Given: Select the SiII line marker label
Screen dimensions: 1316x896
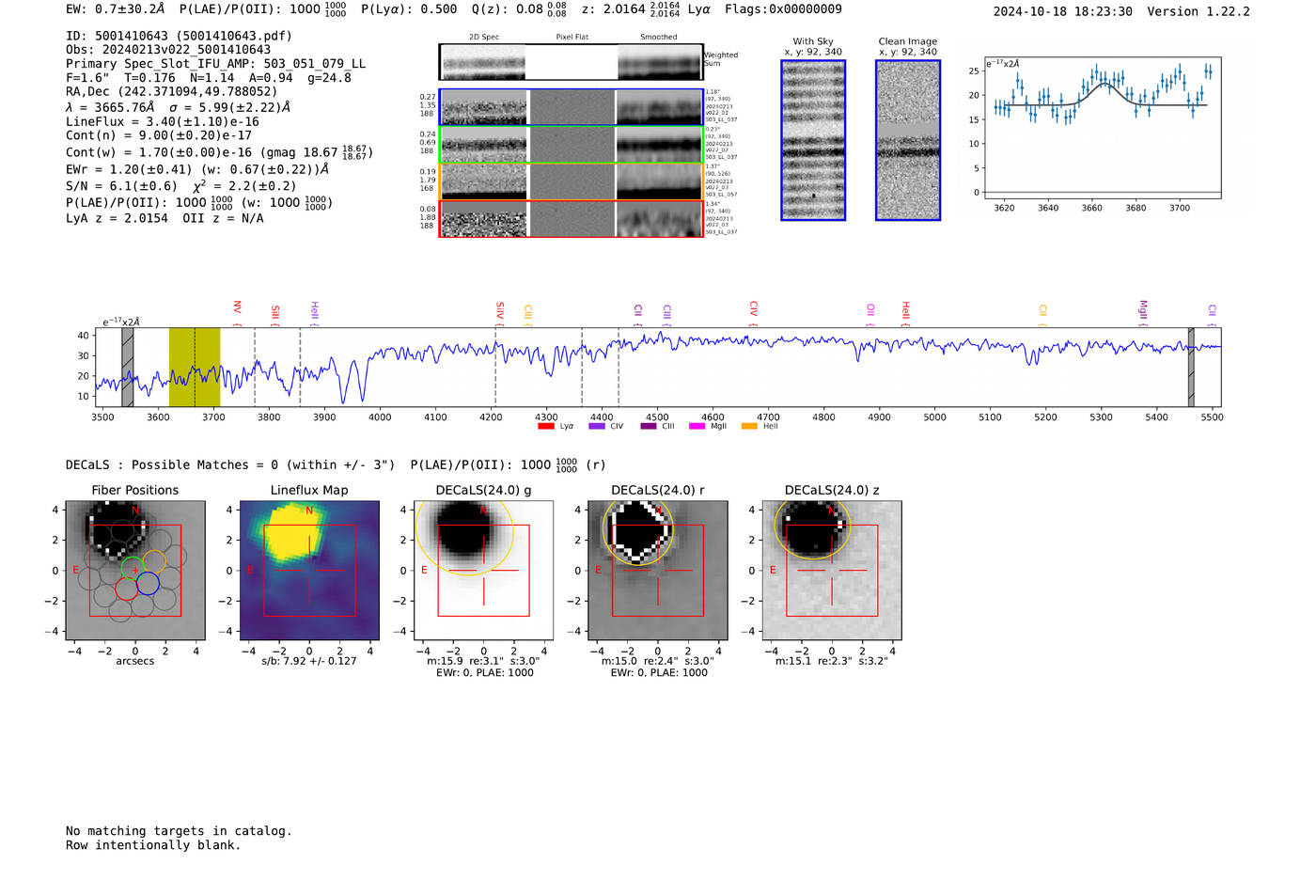Looking at the screenshot, I should 275,314.
